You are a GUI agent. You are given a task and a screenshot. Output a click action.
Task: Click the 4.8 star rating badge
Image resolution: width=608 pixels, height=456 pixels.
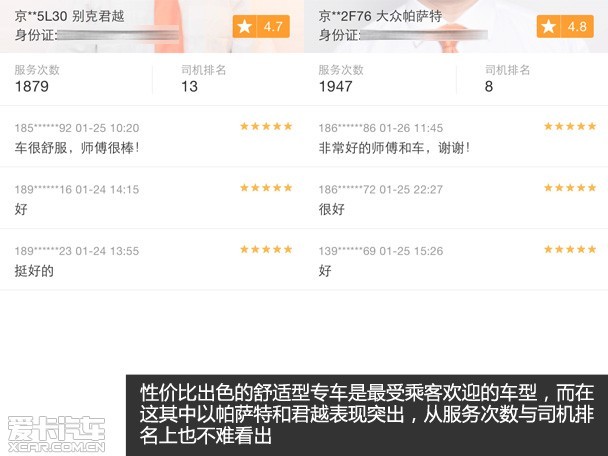coord(565,26)
